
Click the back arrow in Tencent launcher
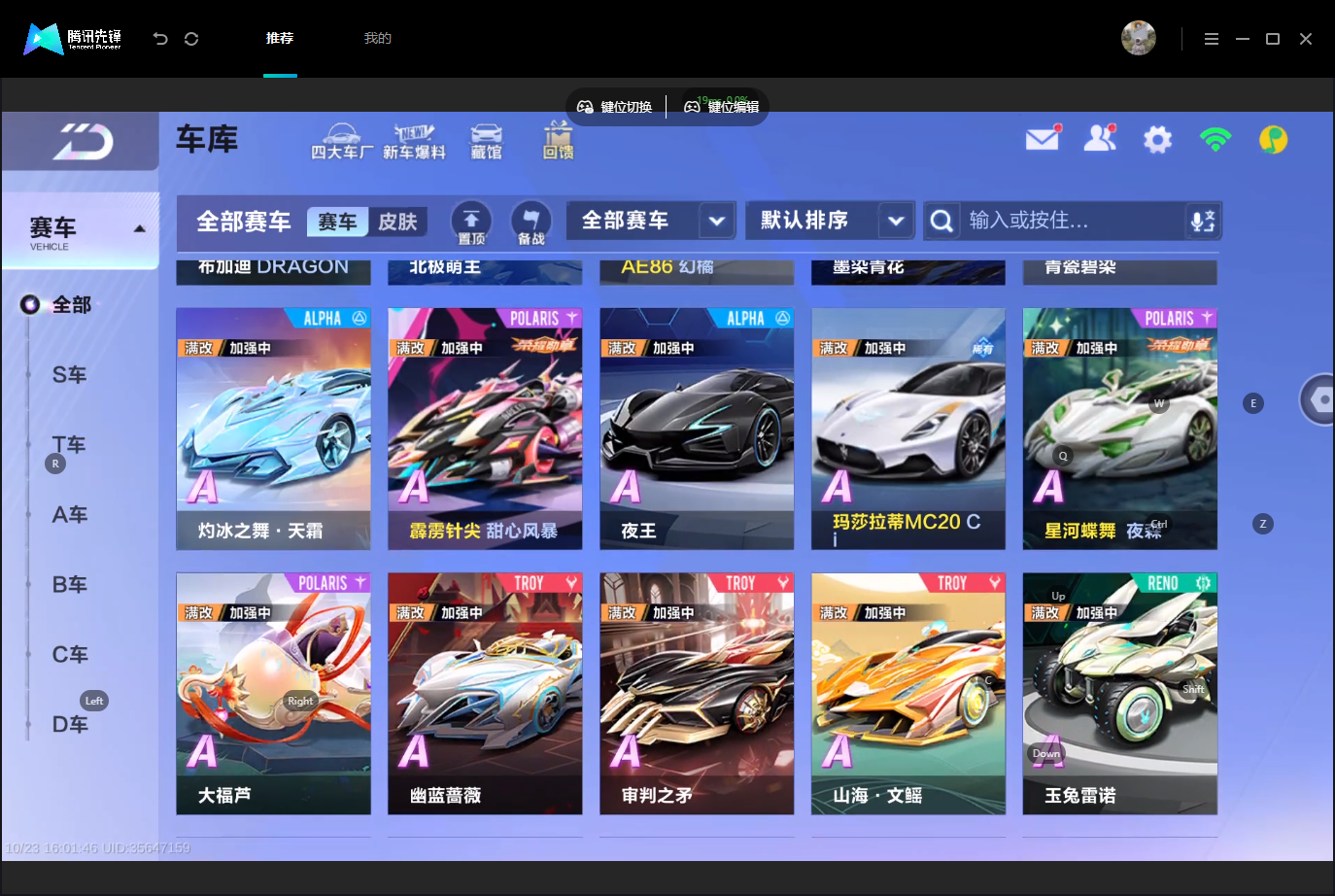click(x=160, y=39)
